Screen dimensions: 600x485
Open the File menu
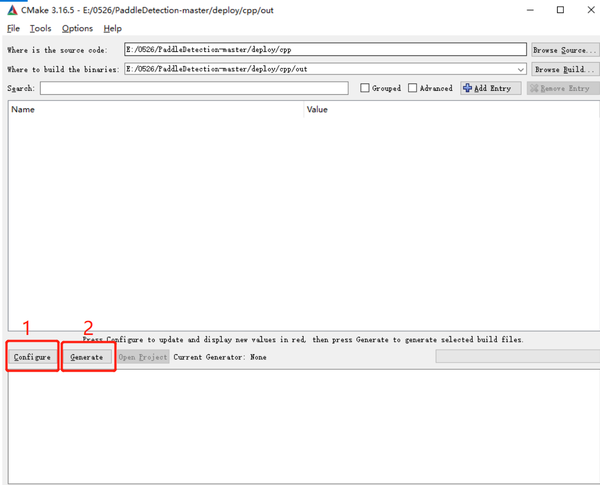(13, 29)
